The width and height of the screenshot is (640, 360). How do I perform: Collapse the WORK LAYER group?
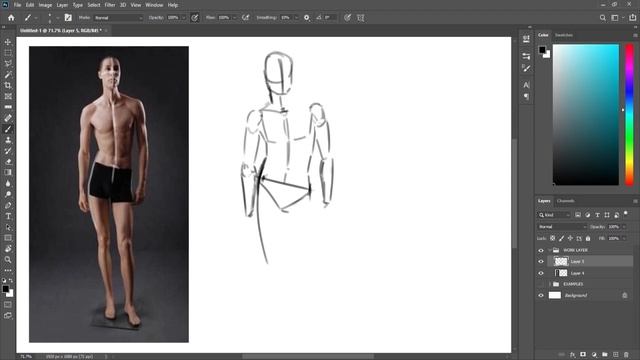click(x=550, y=250)
